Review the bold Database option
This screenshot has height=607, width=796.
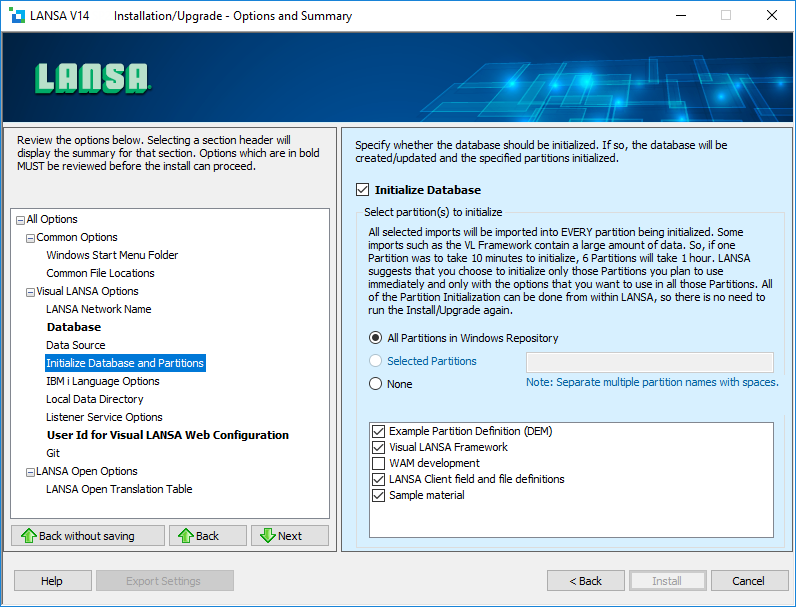pos(74,327)
